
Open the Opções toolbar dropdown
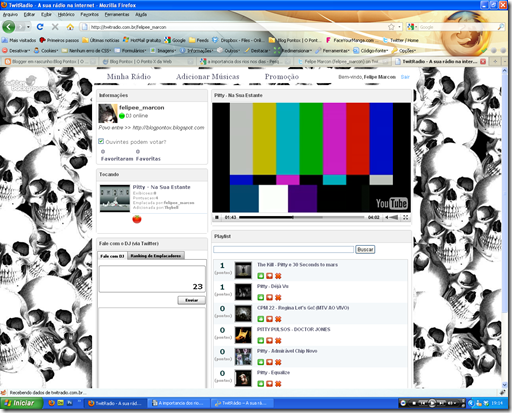[404, 51]
